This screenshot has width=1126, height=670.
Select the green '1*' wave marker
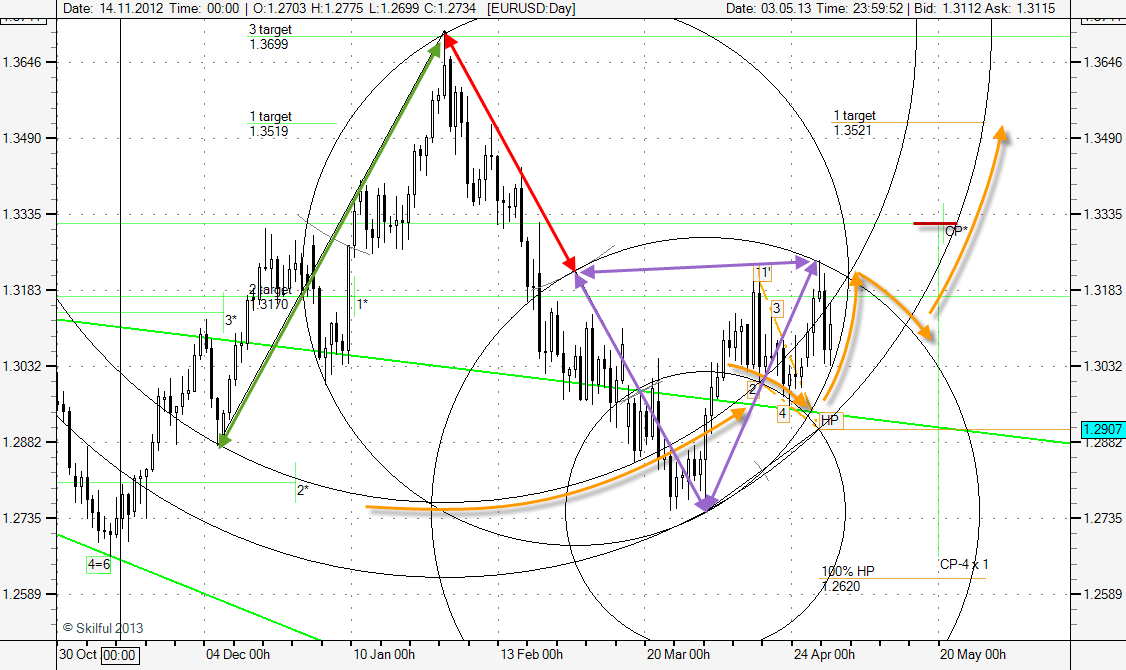coord(362,303)
